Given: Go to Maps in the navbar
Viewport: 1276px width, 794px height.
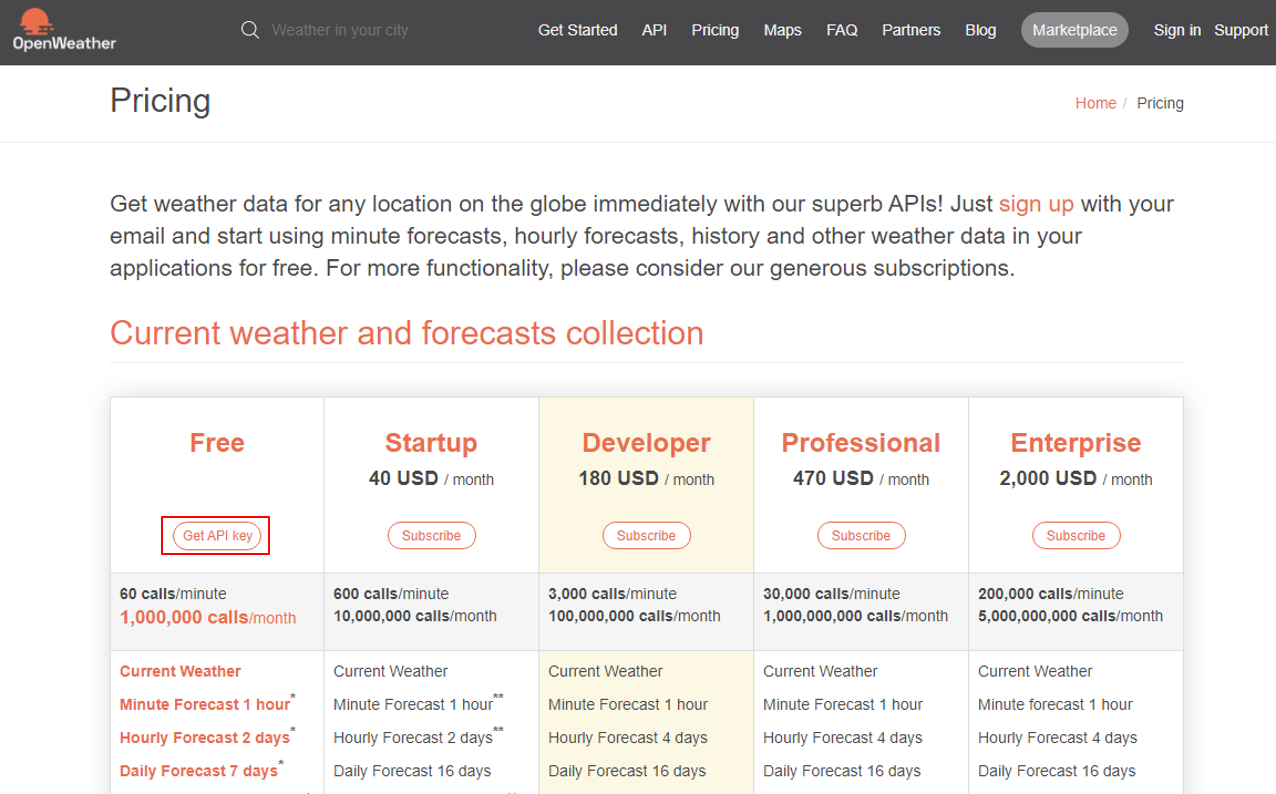Looking at the screenshot, I should pos(782,30).
